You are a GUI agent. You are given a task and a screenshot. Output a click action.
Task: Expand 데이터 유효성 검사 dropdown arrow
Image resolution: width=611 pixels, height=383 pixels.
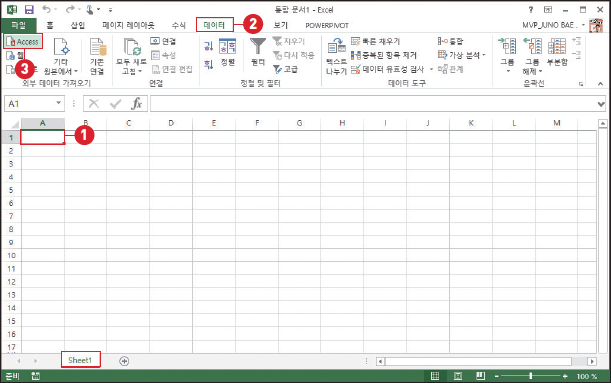(x=431, y=69)
